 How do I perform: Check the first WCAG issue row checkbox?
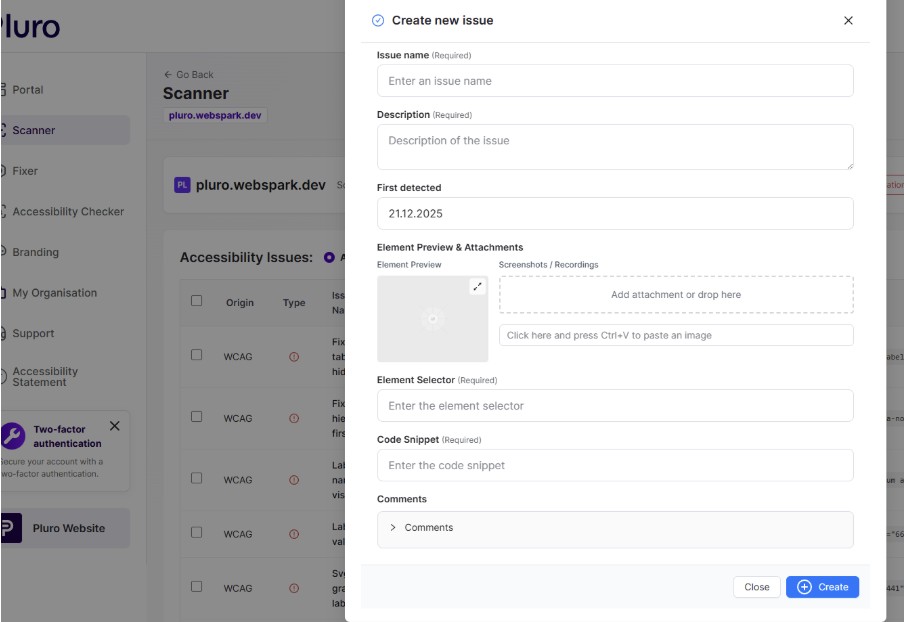[x=197, y=355]
